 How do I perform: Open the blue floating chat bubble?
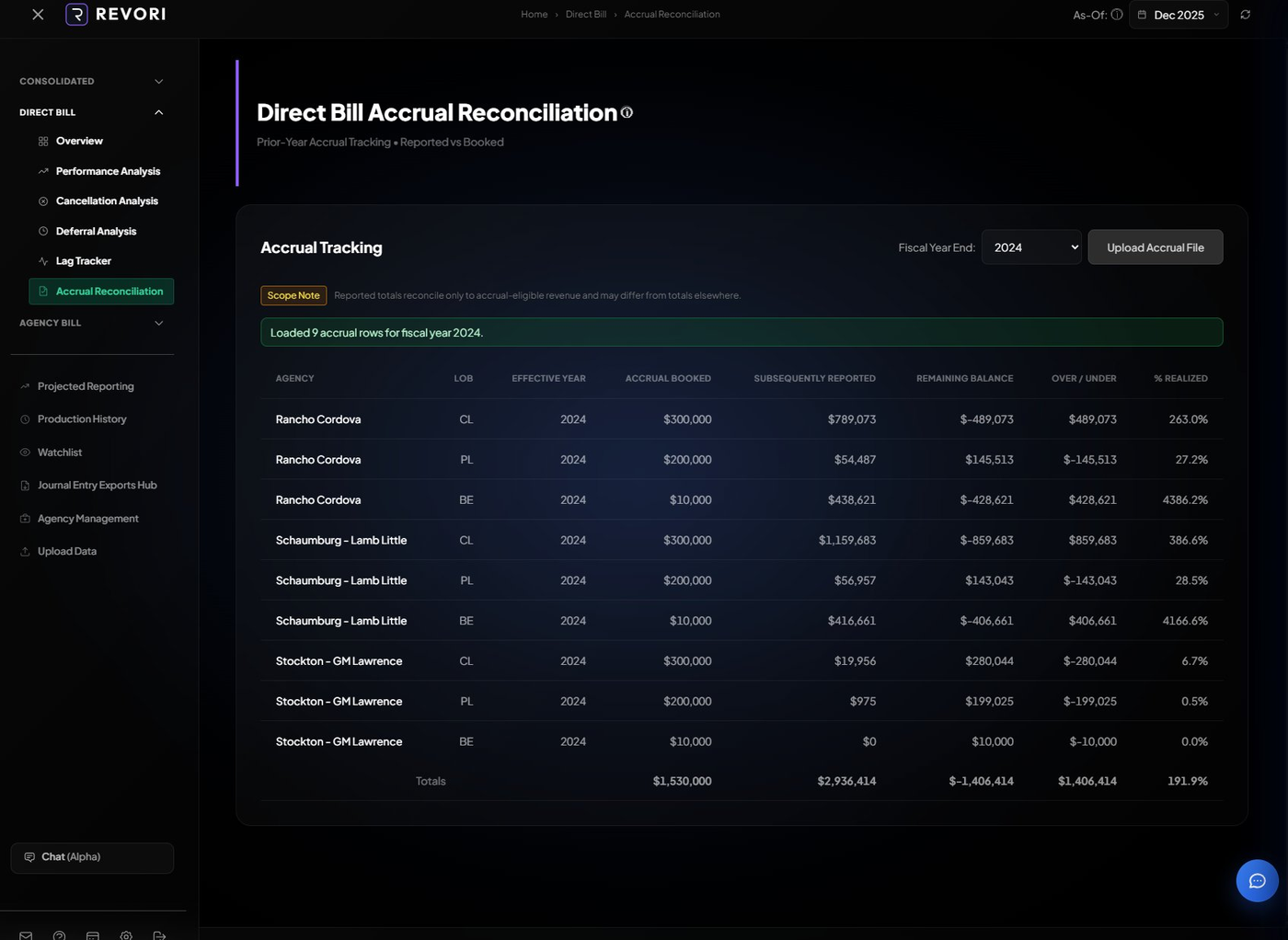(1257, 881)
